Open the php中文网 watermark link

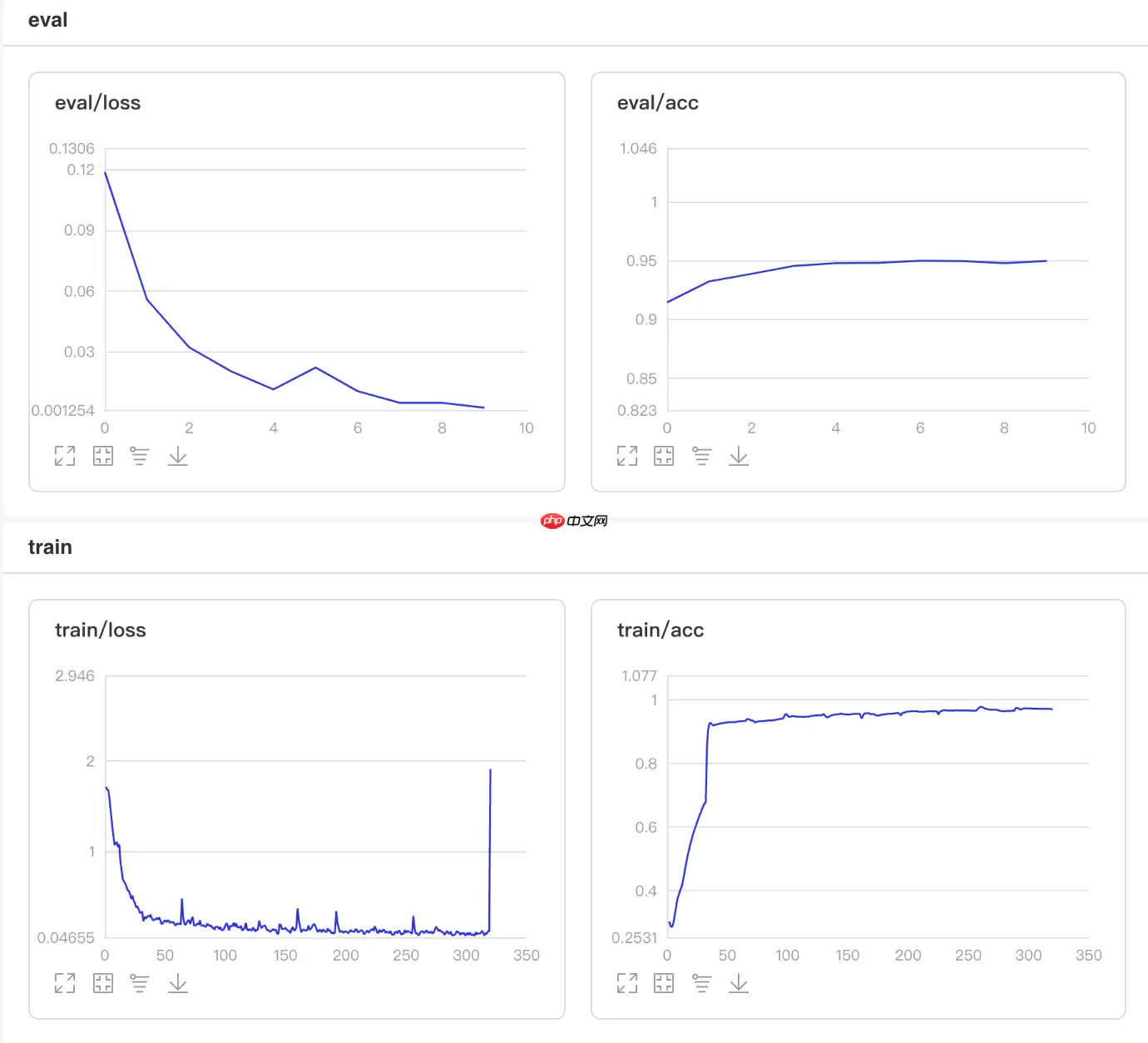(574, 521)
